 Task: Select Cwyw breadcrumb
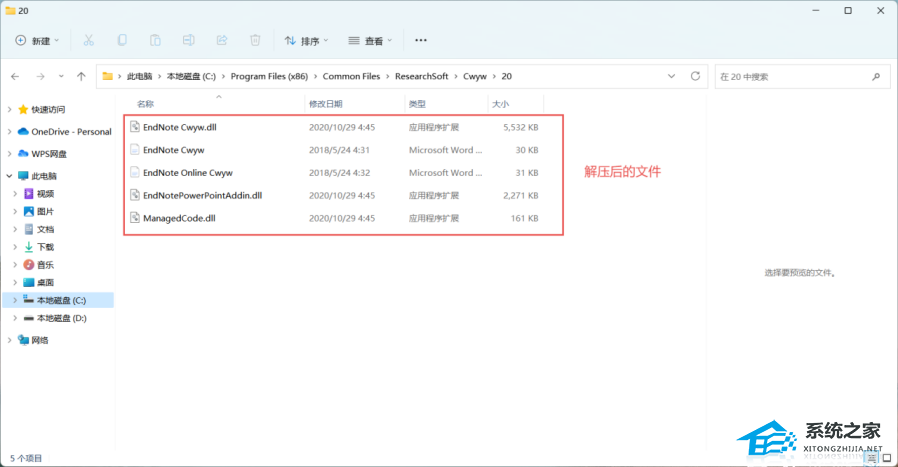point(475,76)
